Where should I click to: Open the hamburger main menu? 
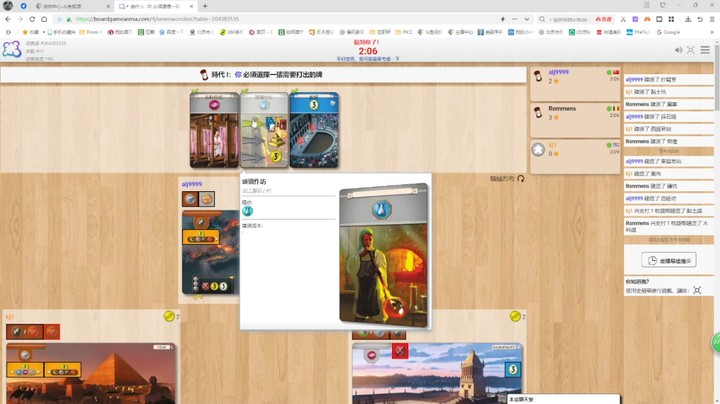(705, 50)
